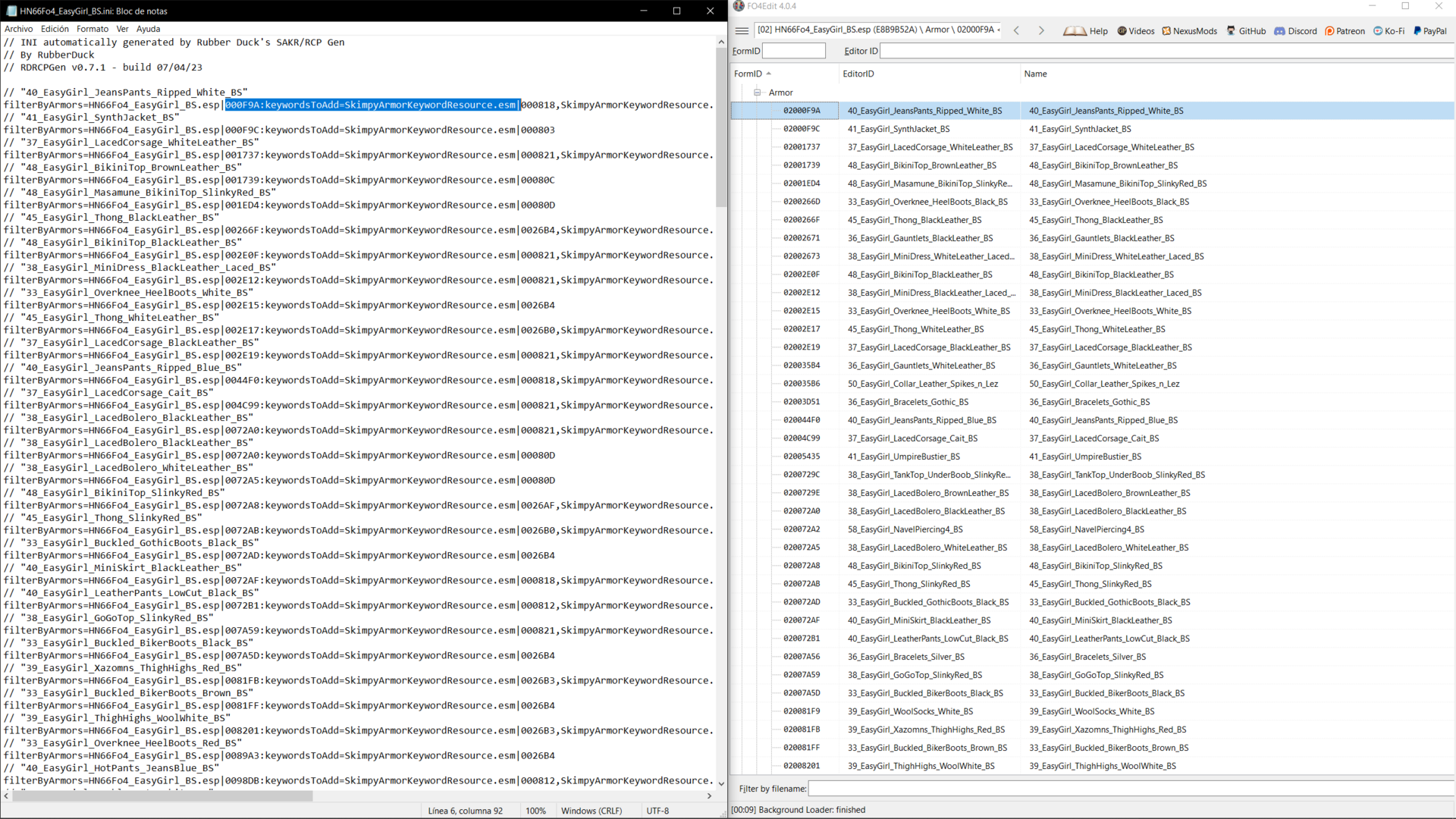The image size is (1456, 819).
Task: Collapse the Armor tree node
Action: [757, 93]
